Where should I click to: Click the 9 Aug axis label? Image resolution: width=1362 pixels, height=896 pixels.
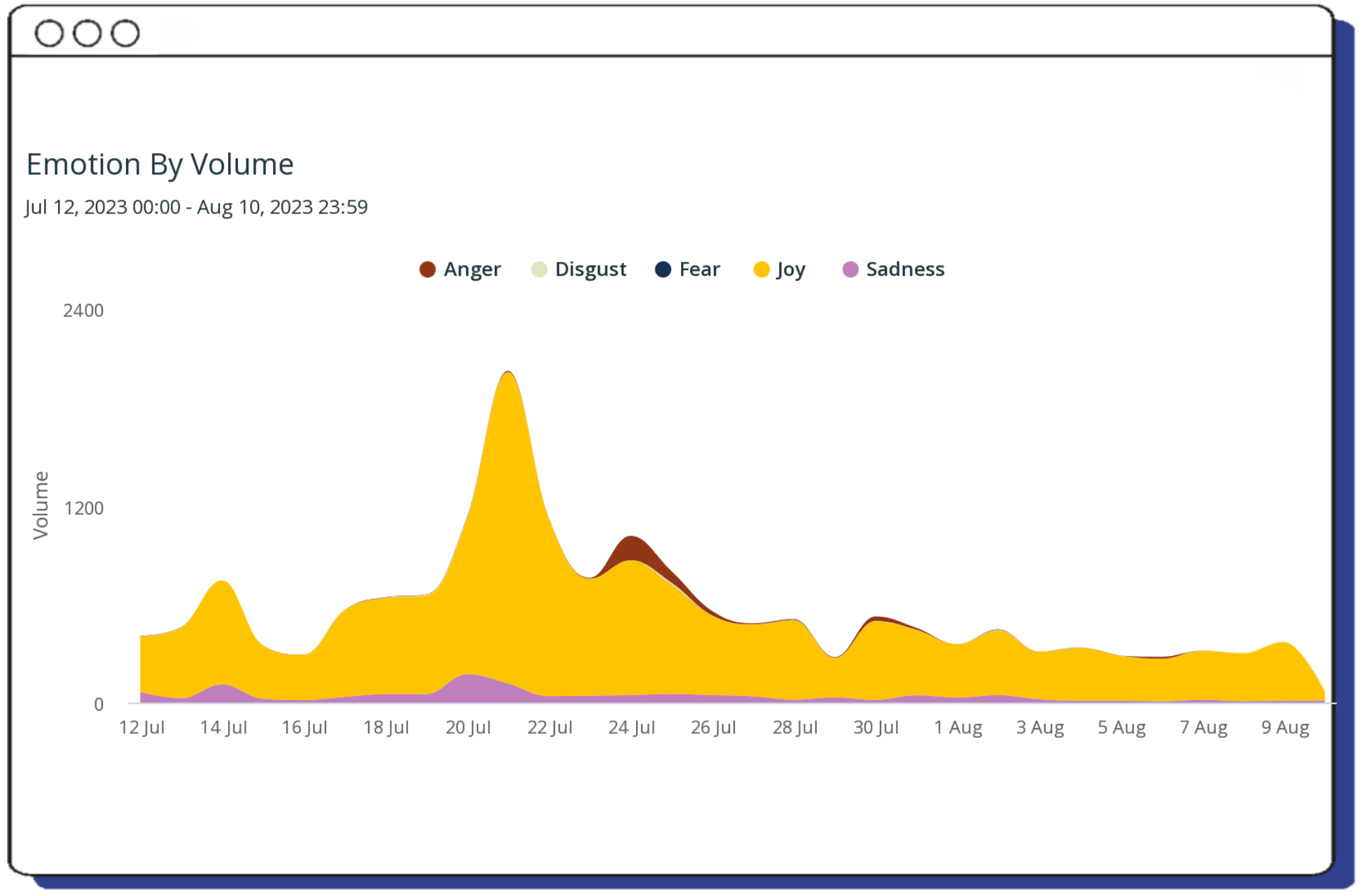pyautogui.click(x=1285, y=727)
